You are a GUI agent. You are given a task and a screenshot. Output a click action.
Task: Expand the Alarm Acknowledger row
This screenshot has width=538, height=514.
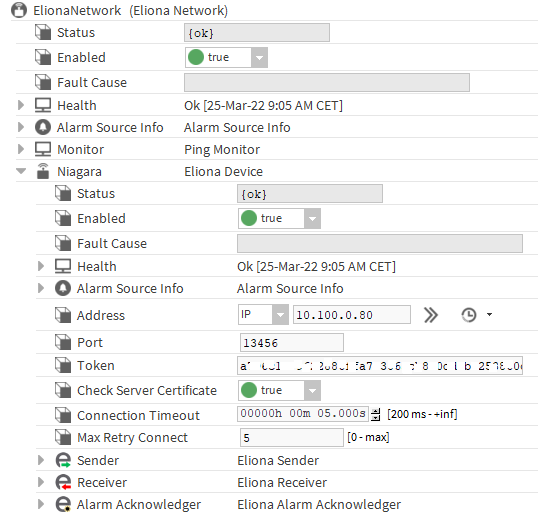coord(41,504)
